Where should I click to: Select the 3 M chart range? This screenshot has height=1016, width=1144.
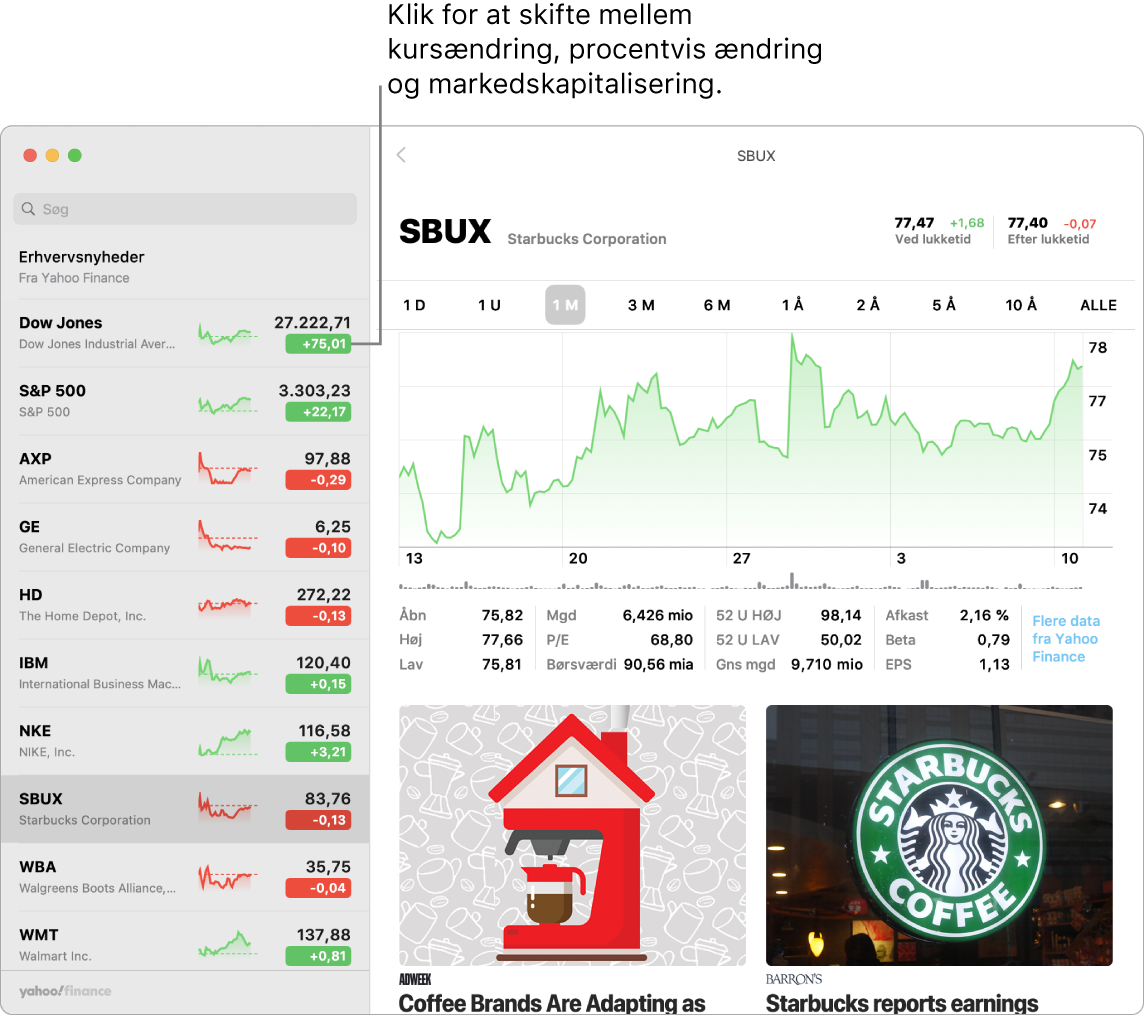[641, 305]
